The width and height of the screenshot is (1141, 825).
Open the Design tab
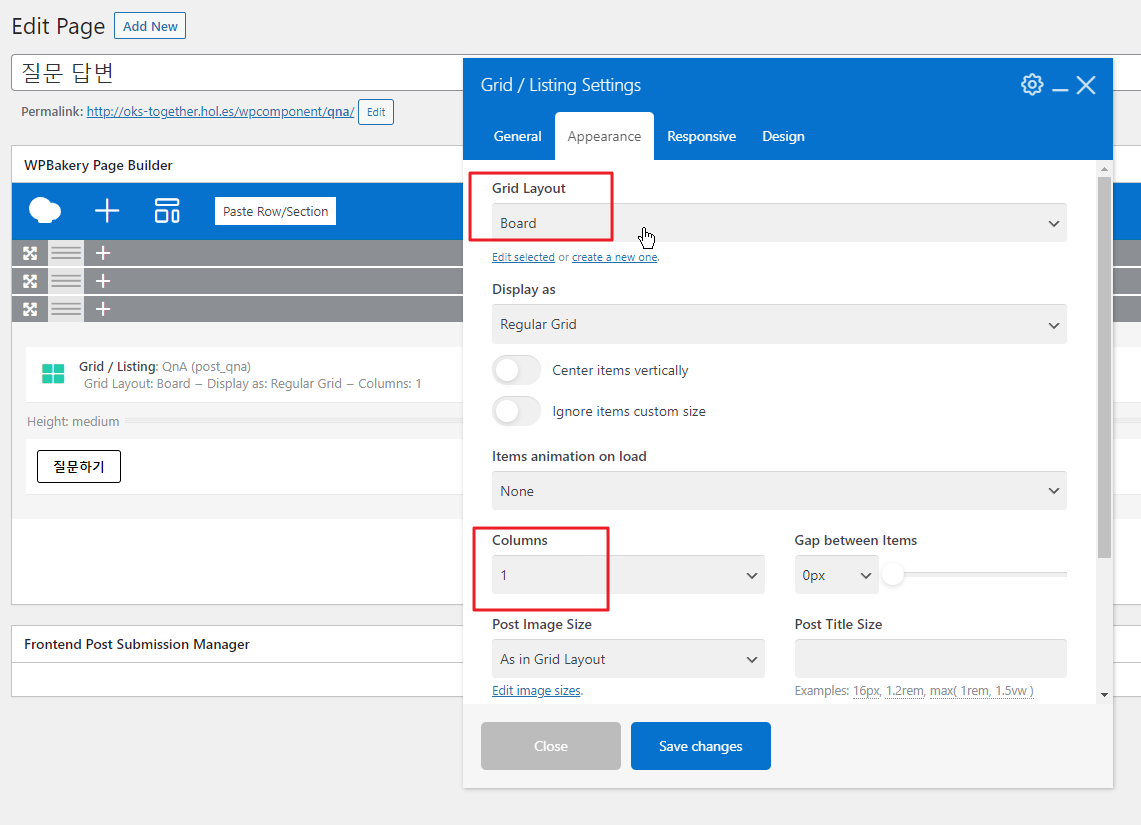click(x=783, y=136)
